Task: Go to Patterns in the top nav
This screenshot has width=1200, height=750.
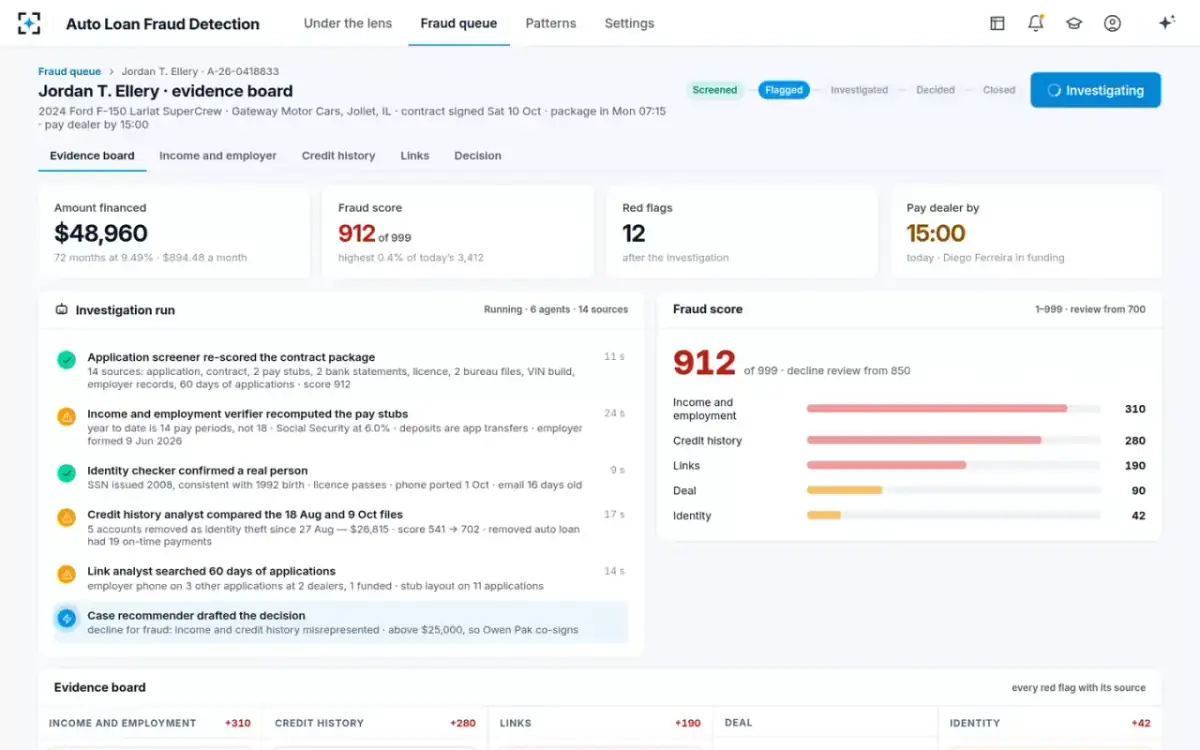Action: 551,23
